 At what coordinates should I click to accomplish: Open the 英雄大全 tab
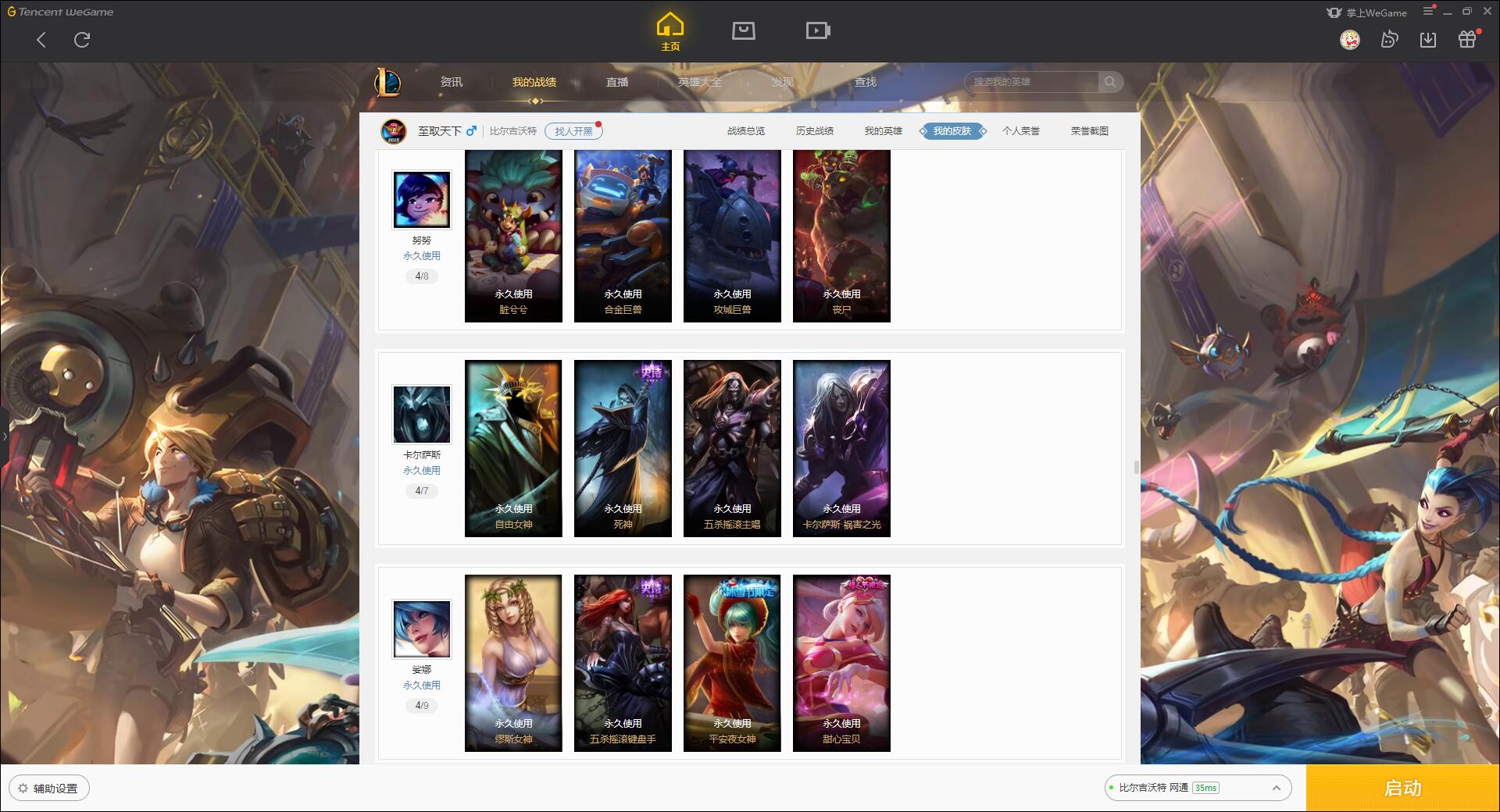(700, 82)
